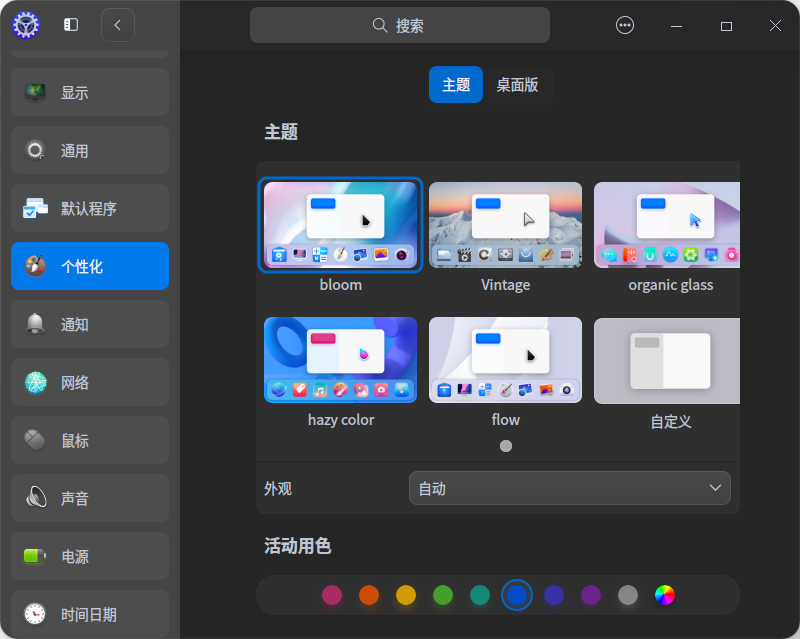This screenshot has width=800, height=639.
Task: Open Mouse (鼠标) settings
Action: point(90,440)
